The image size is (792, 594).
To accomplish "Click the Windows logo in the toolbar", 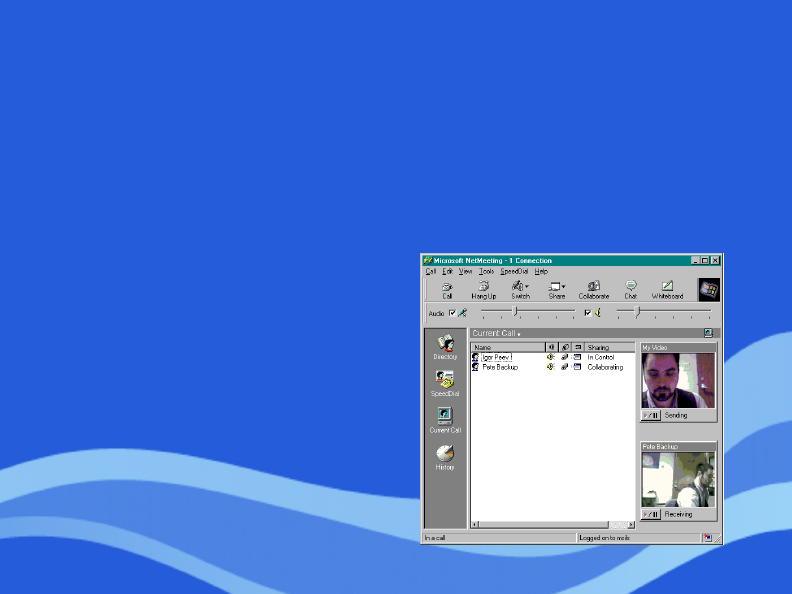I will [709, 289].
